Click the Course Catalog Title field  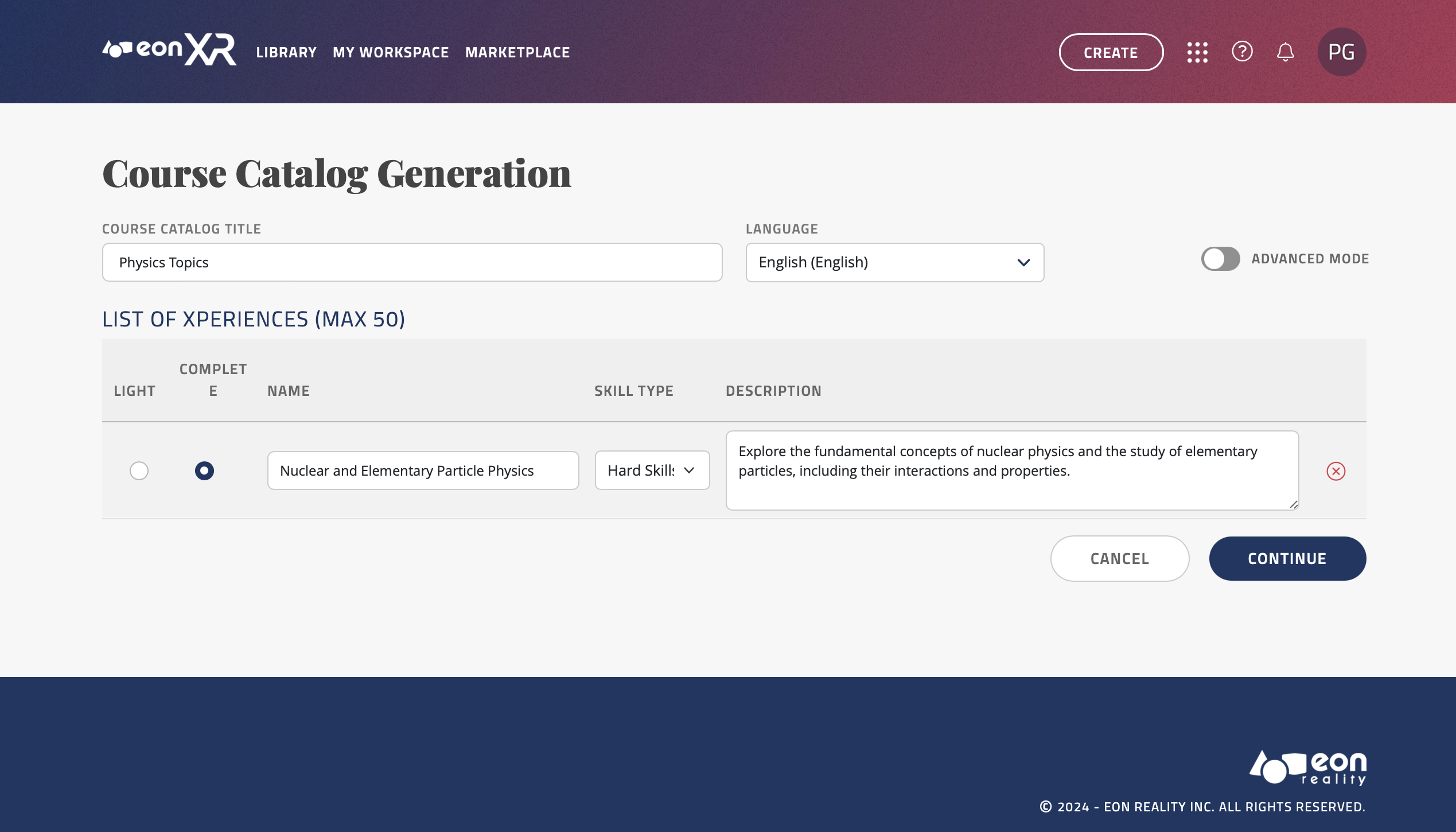(412, 262)
